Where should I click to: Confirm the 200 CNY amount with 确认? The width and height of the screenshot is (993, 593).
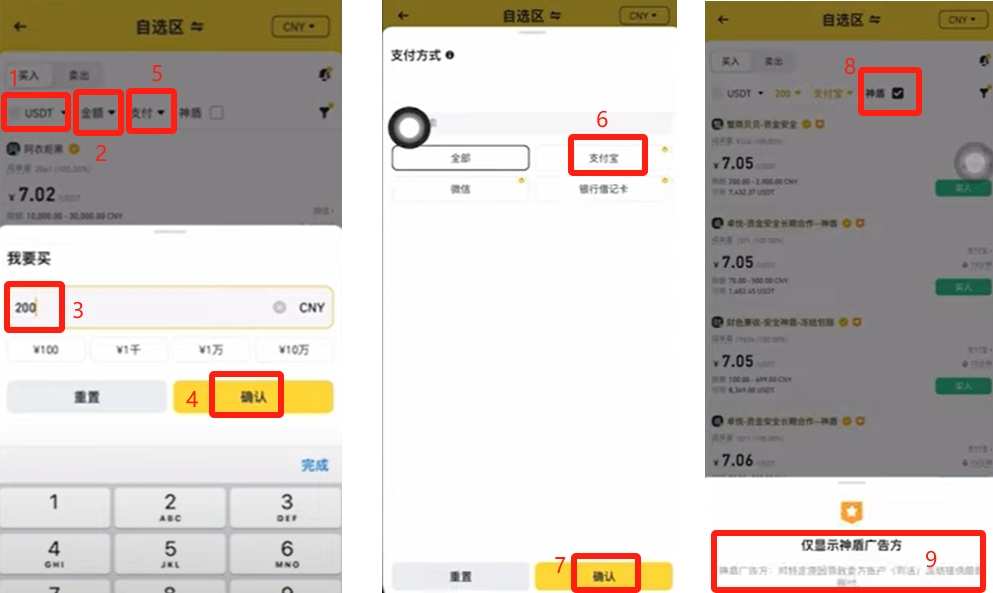253,397
